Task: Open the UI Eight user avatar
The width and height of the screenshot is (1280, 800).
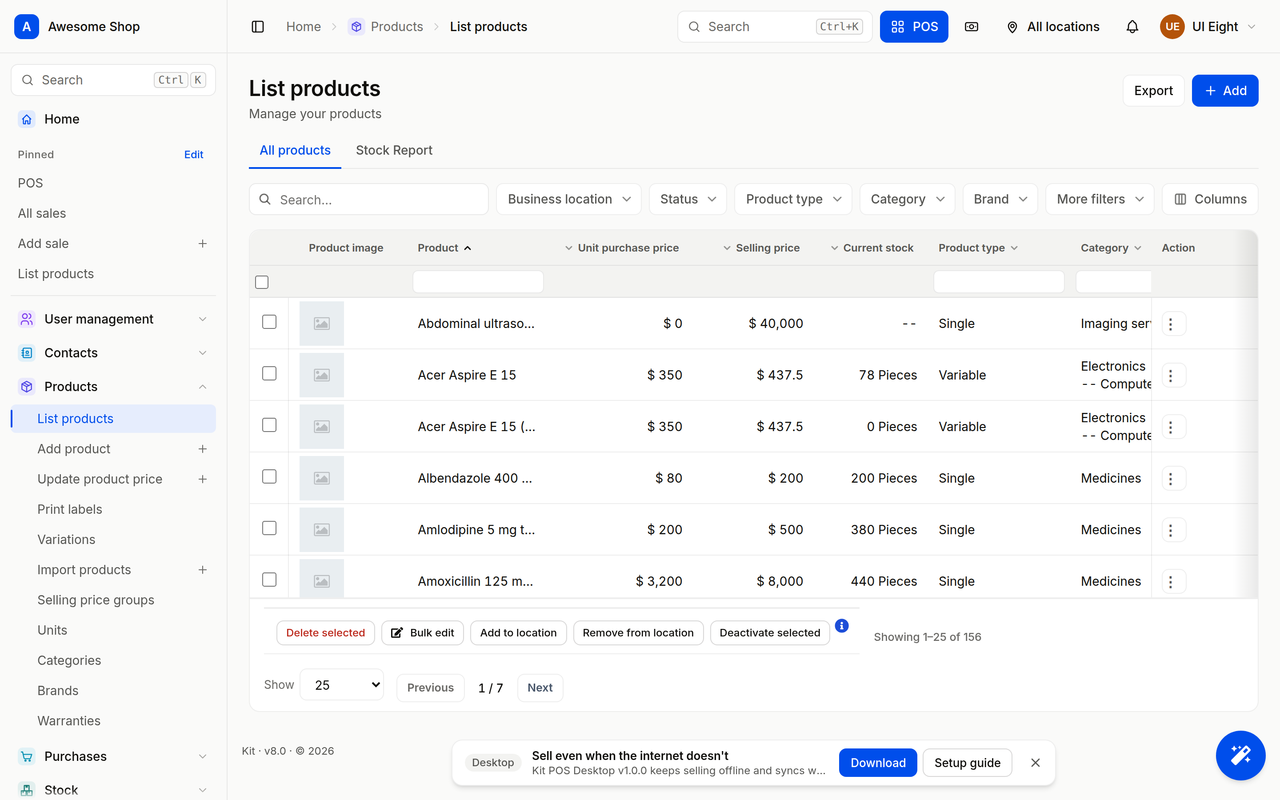Action: (1172, 27)
